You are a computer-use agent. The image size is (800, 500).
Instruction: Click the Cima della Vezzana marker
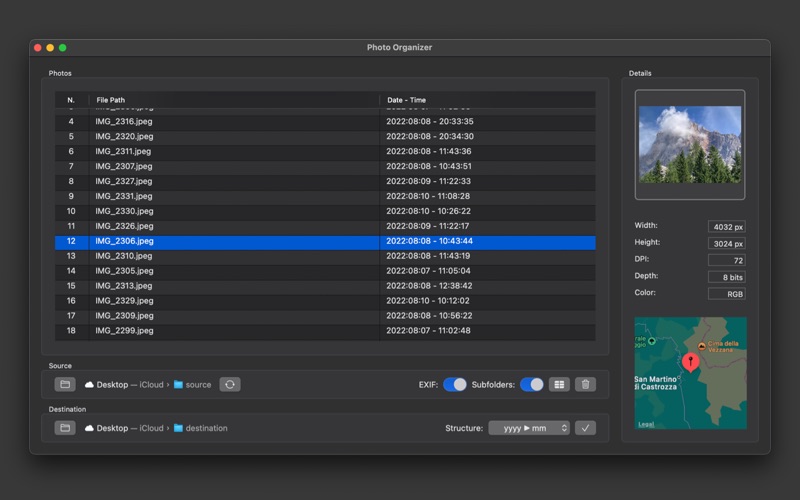tap(702, 346)
